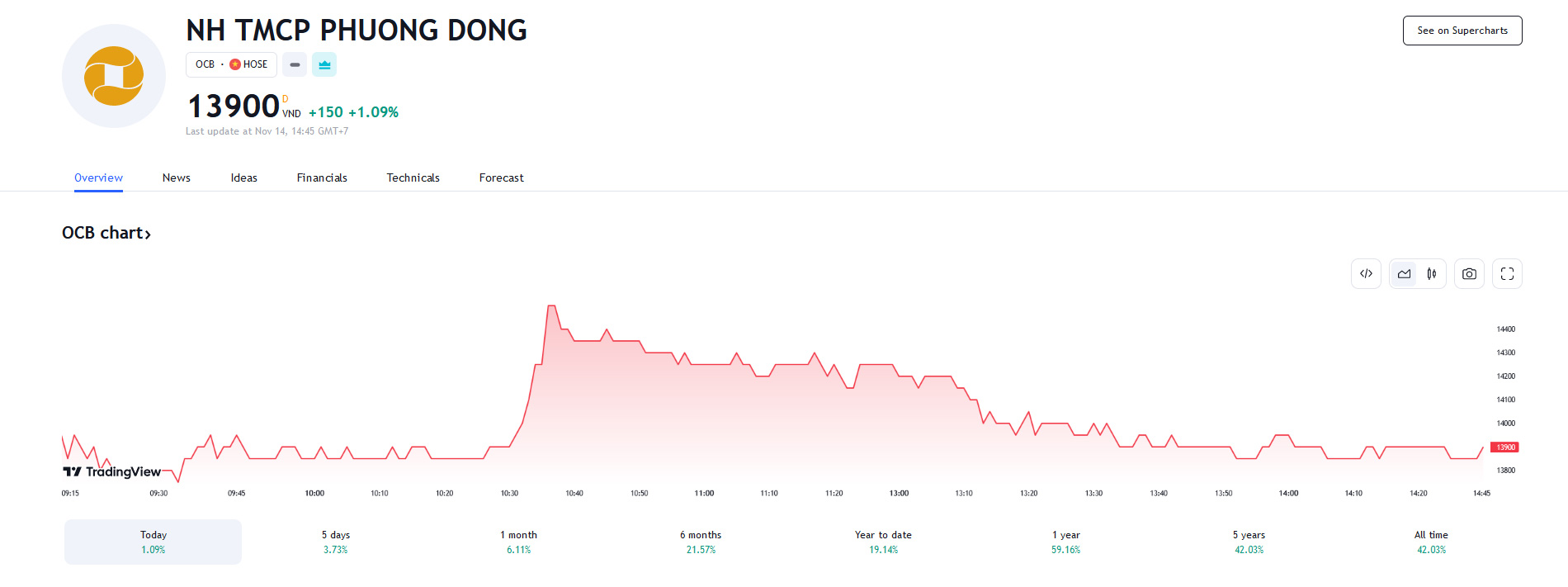Open the embed code widget icon

point(1366,274)
